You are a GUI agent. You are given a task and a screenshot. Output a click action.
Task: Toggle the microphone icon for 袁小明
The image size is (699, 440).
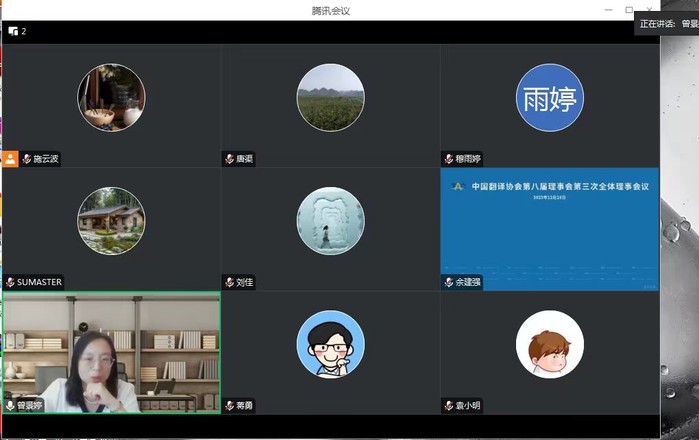coord(448,406)
